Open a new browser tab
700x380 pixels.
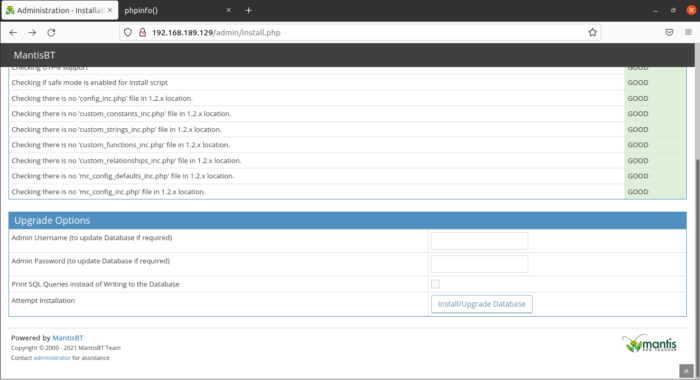249,10
